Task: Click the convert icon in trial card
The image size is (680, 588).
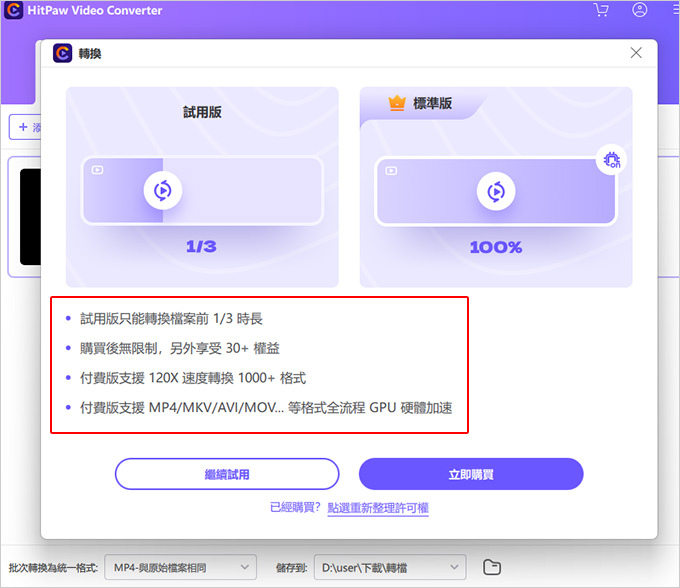Action: [163, 190]
